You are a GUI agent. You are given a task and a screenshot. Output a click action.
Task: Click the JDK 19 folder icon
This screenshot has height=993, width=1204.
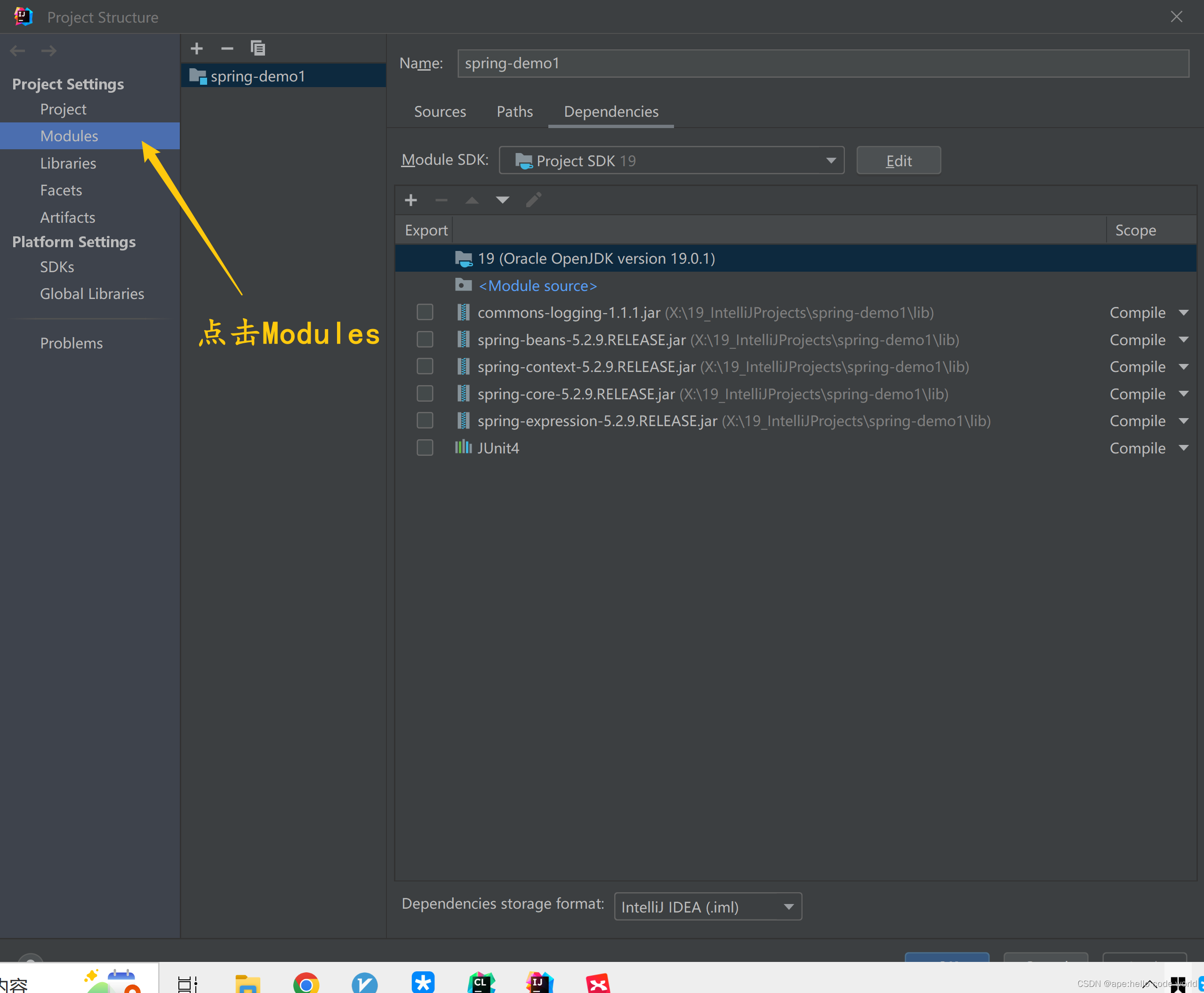(x=464, y=258)
